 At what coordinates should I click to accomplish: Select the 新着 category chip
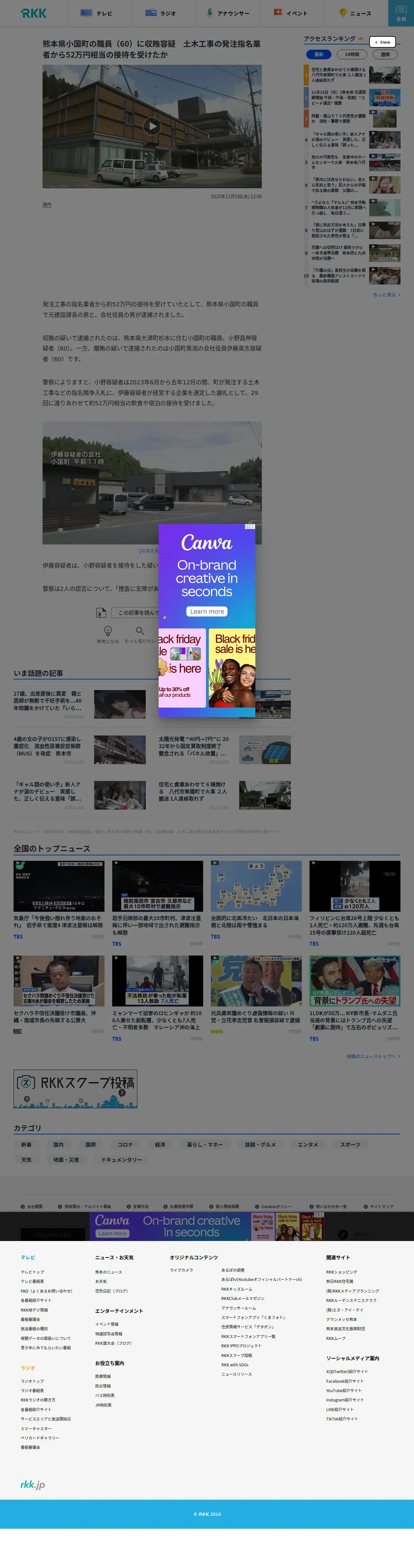click(x=26, y=1144)
